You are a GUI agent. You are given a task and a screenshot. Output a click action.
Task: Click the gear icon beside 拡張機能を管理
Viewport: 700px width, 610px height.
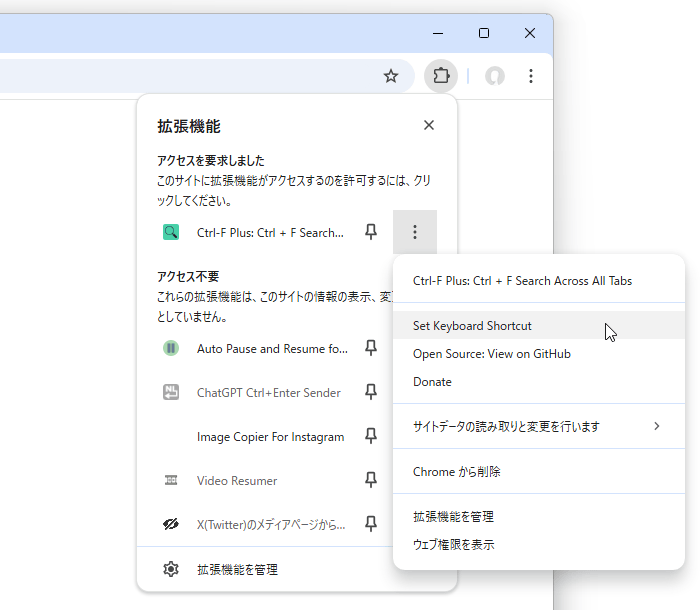coord(171,569)
